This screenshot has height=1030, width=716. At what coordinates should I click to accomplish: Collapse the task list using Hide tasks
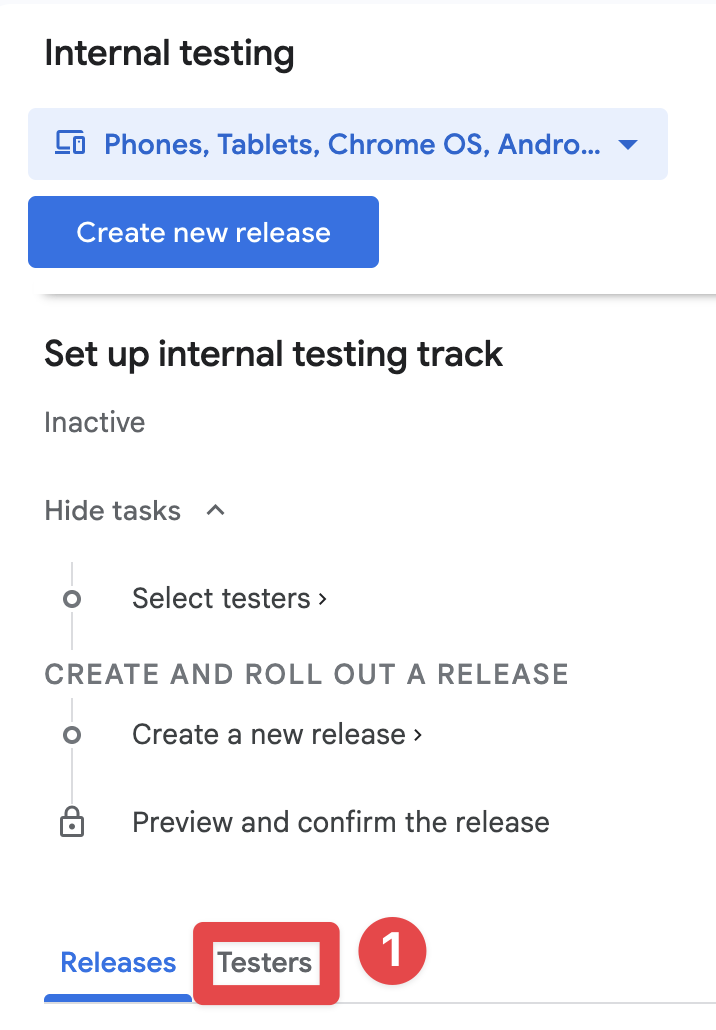[112, 510]
